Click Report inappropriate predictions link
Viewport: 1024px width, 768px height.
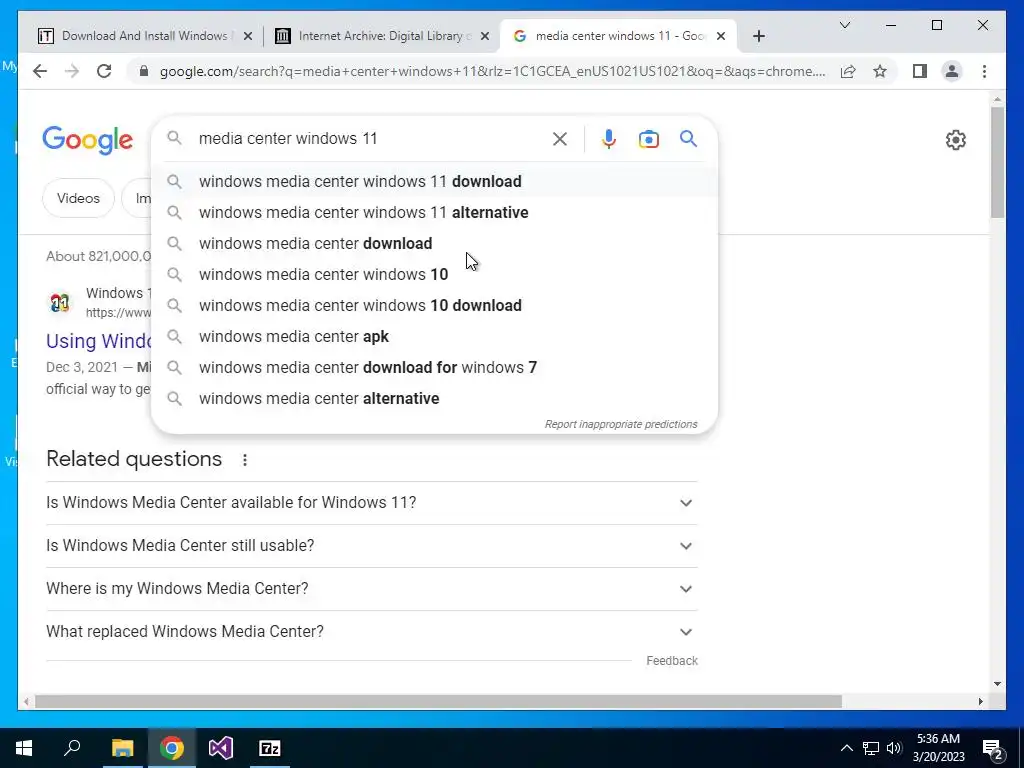tap(621, 424)
